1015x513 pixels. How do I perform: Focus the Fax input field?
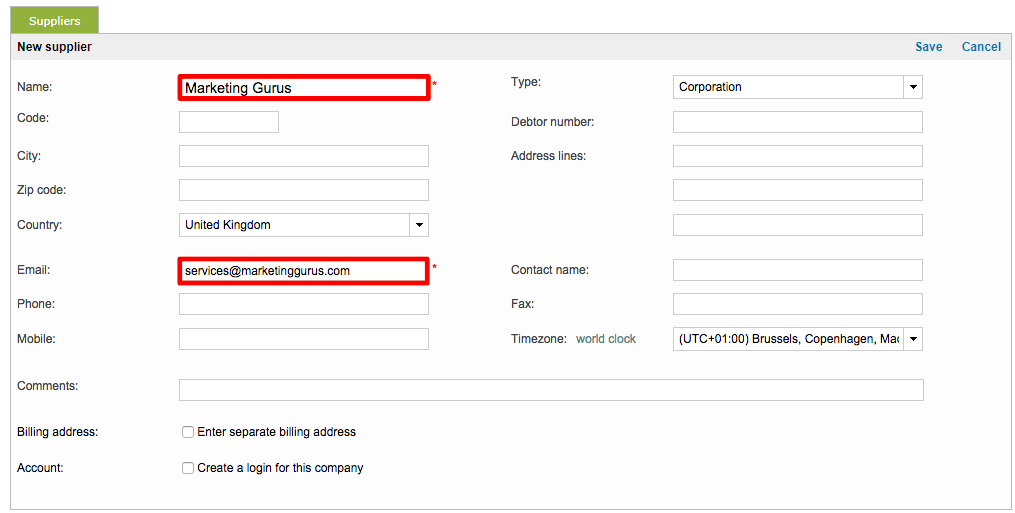pos(797,304)
